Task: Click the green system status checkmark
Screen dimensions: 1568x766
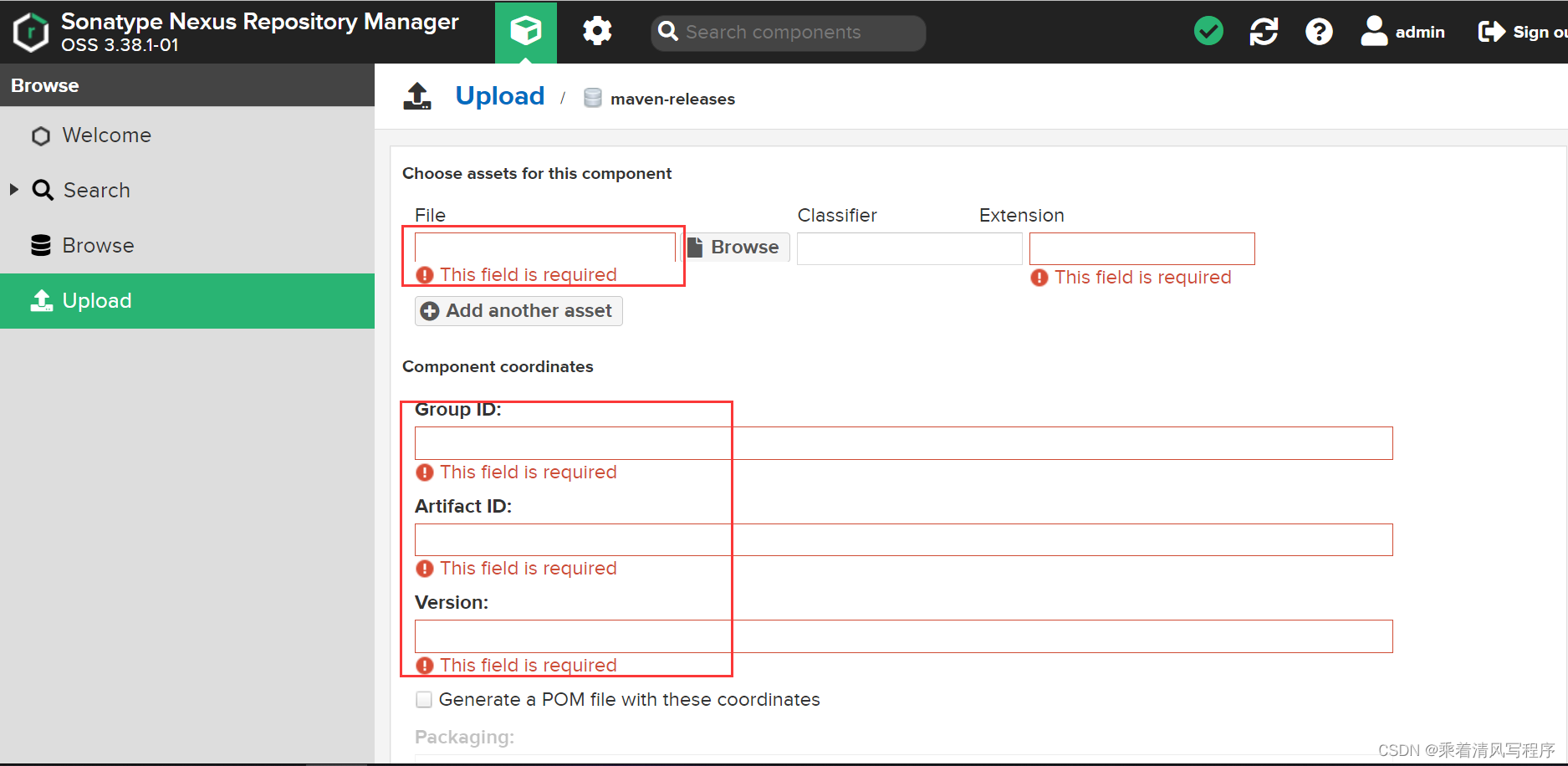Action: click(x=1208, y=32)
